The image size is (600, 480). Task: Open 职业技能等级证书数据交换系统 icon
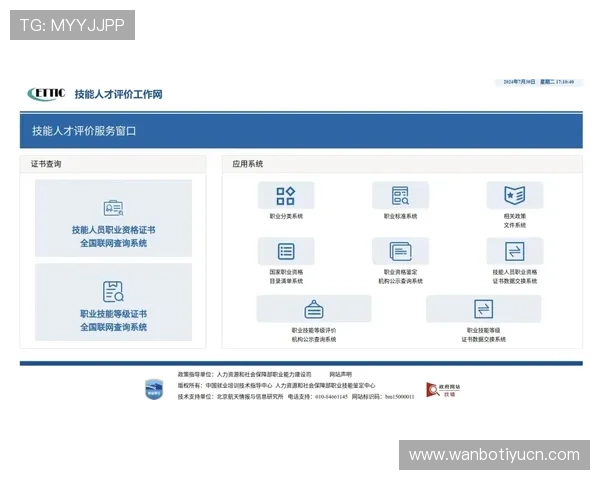[x=483, y=309]
